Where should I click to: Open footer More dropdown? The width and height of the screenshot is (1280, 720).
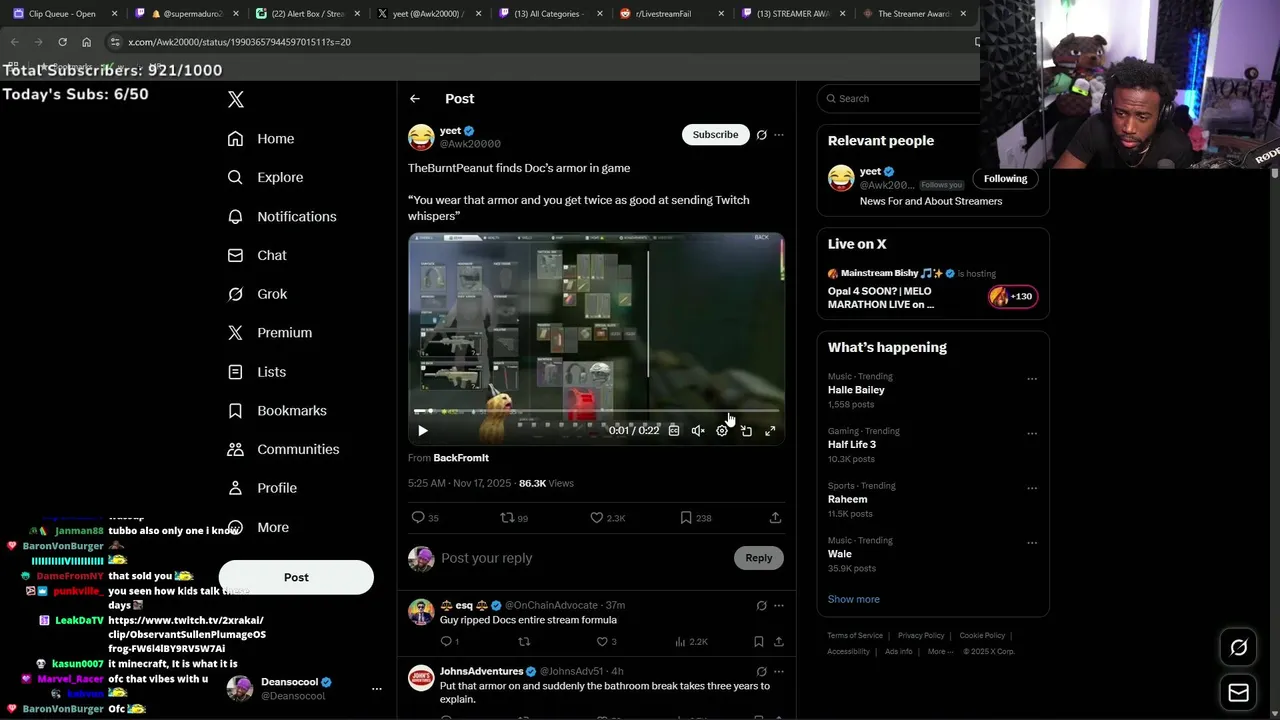point(938,652)
